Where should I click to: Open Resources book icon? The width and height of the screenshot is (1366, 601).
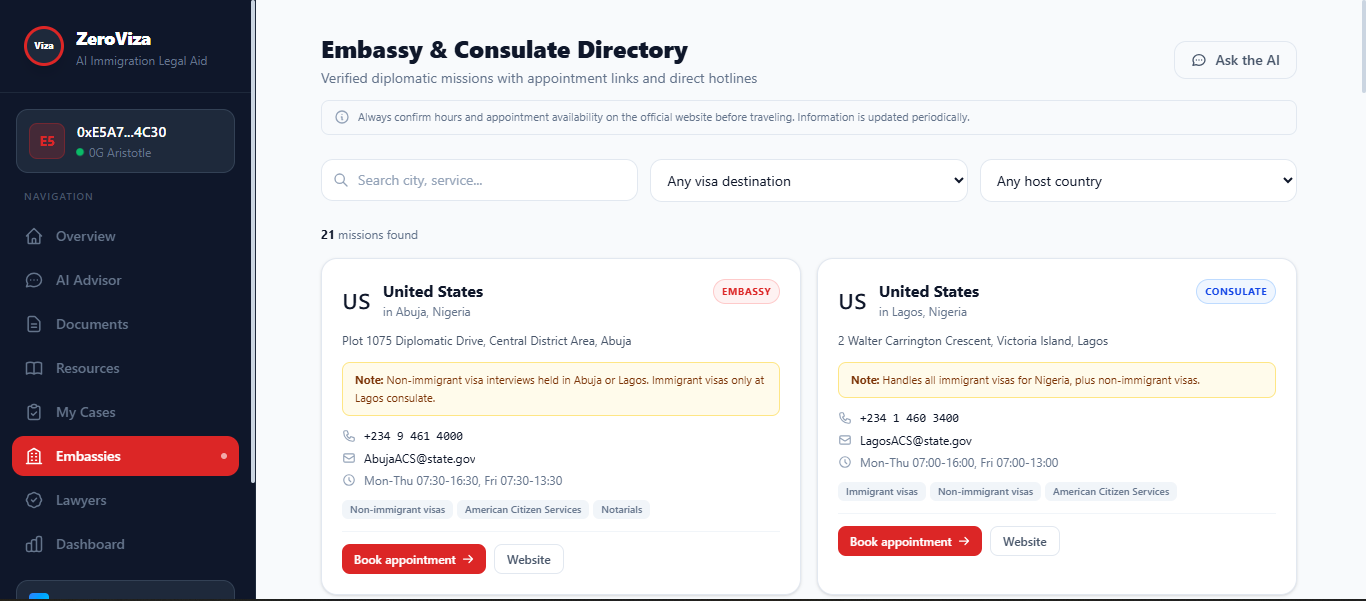34,369
